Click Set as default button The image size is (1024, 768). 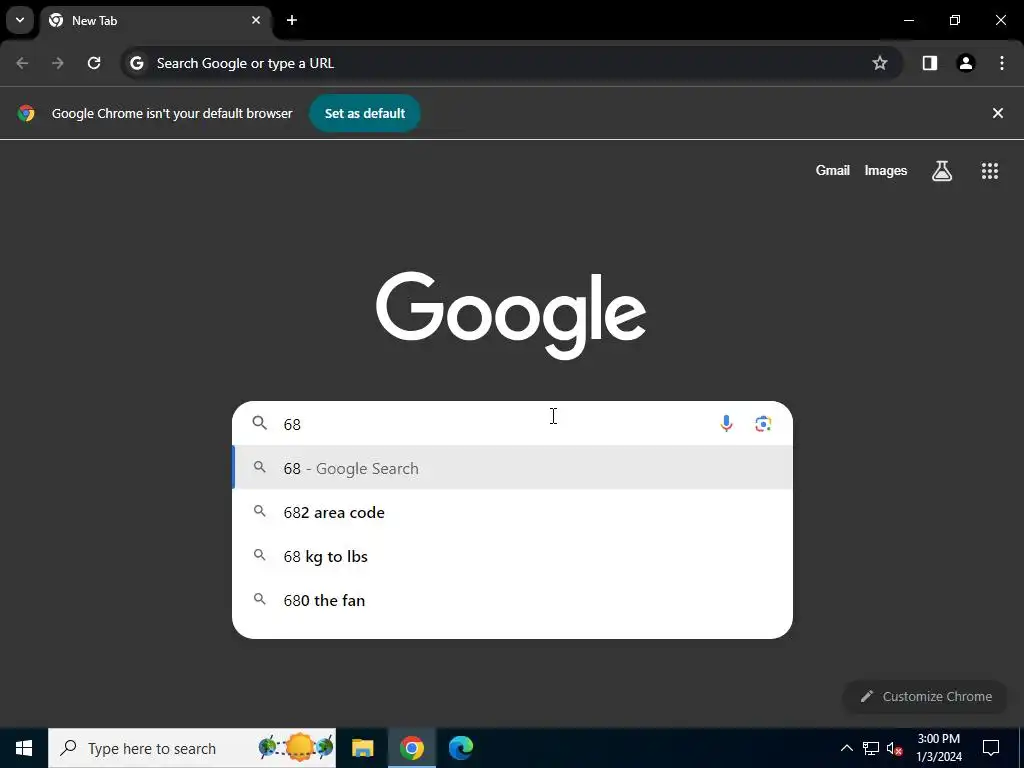pyautogui.click(x=364, y=114)
